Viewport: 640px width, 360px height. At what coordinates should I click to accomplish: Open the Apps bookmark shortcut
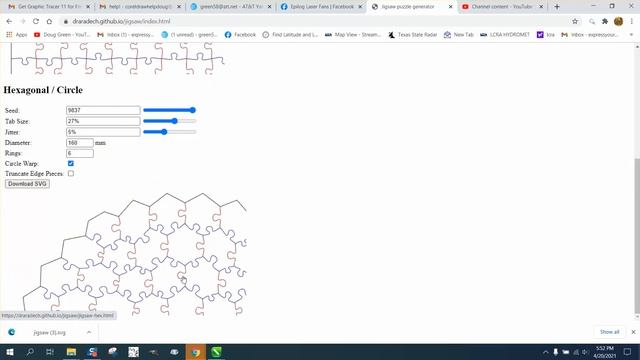coord(16,35)
